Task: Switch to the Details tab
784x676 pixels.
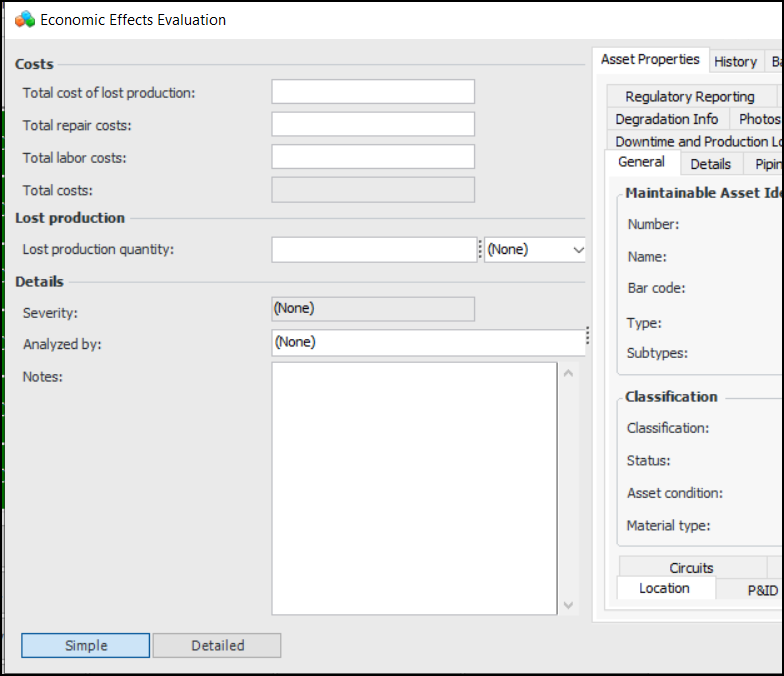Action: (x=710, y=164)
